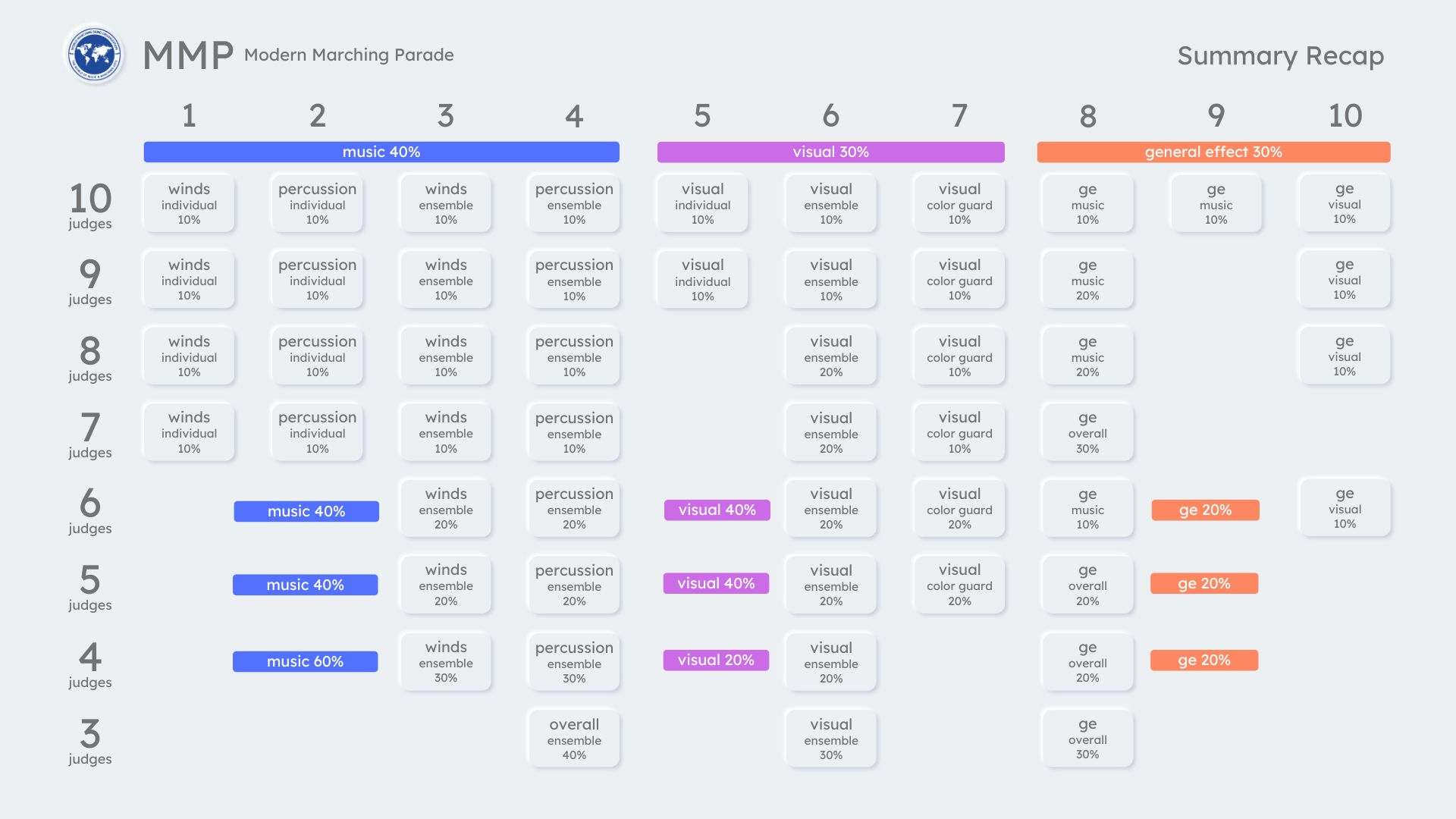The height and width of the screenshot is (819, 1456).
Task: Click the orange general effect 30% bar
Action: (x=1213, y=152)
